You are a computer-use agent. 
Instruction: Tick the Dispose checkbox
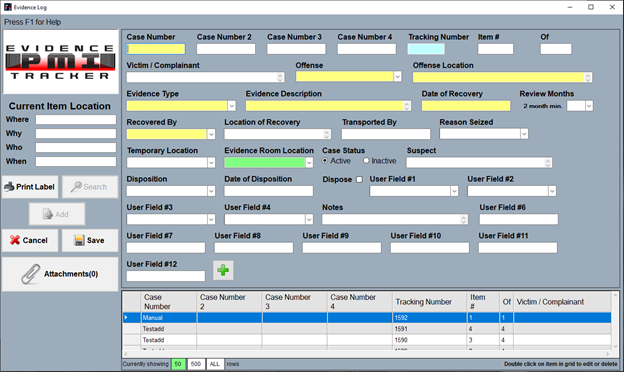[359, 179]
